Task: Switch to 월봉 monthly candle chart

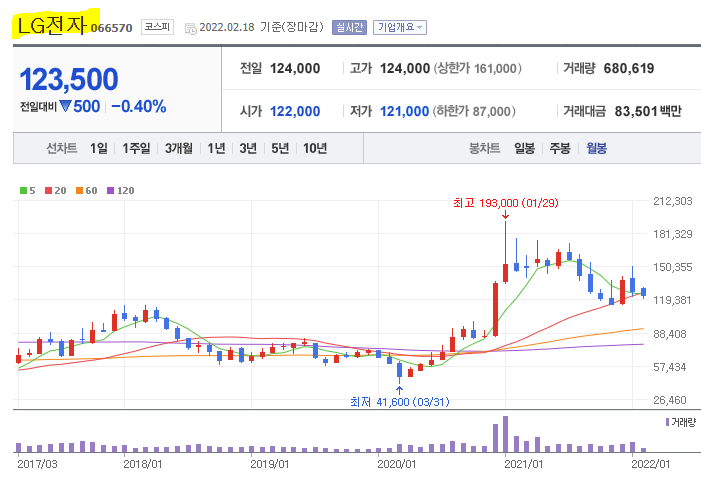Action: (596, 148)
